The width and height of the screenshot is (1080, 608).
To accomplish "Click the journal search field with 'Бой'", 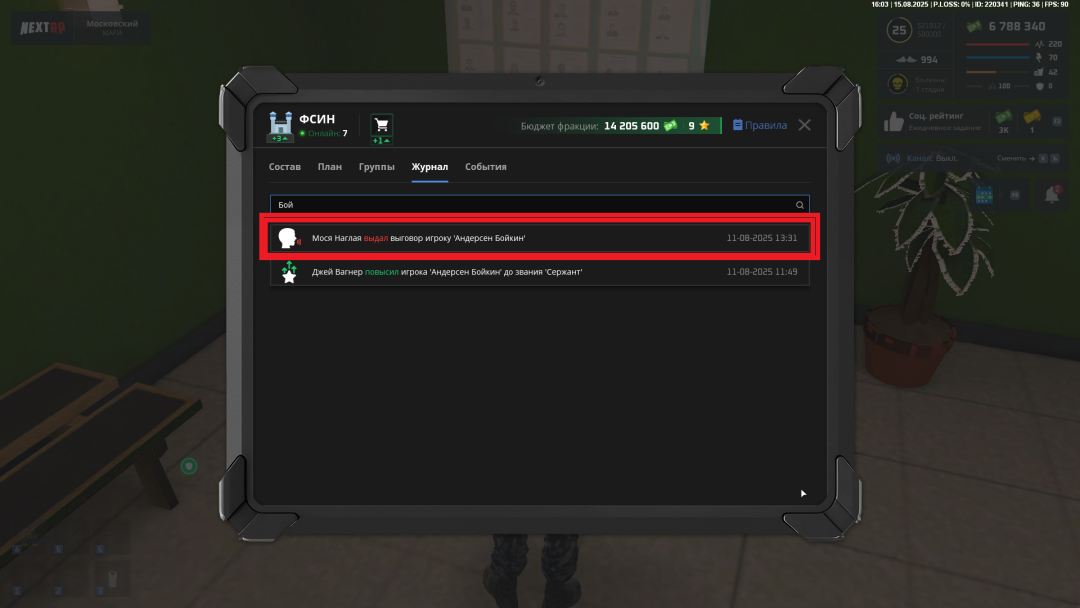I will click(x=539, y=205).
